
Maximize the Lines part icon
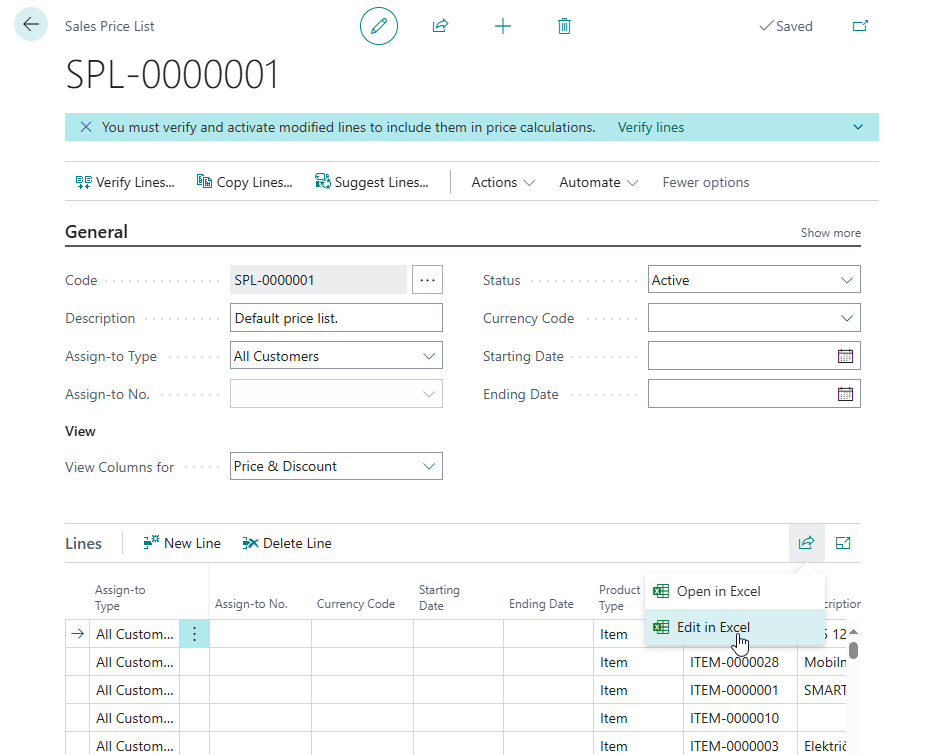pyautogui.click(x=842, y=543)
